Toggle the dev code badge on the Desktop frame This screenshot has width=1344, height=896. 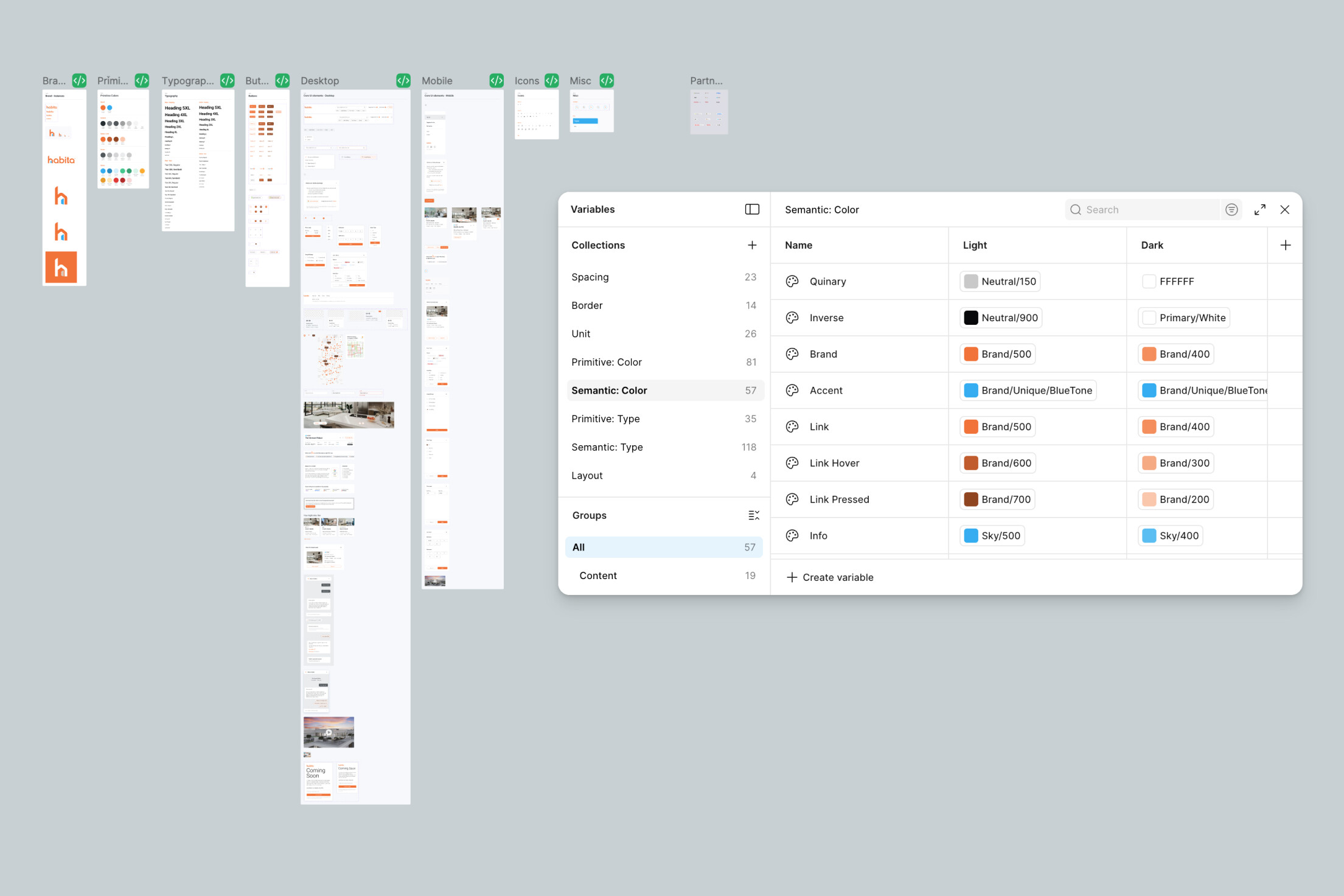tap(402, 80)
